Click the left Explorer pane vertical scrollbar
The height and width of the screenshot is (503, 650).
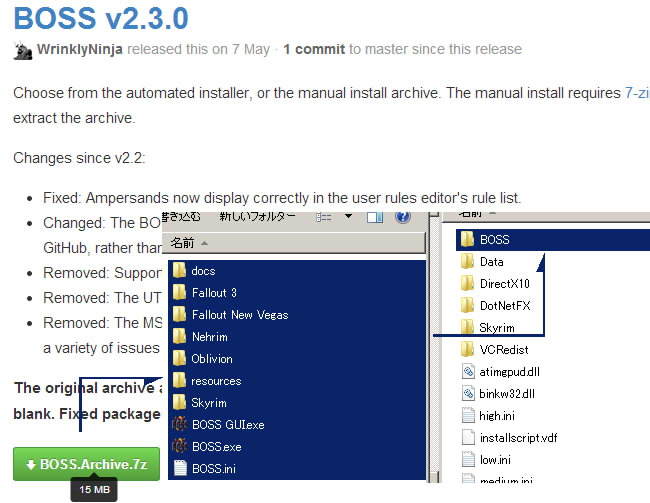pyautogui.click(x=434, y=347)
